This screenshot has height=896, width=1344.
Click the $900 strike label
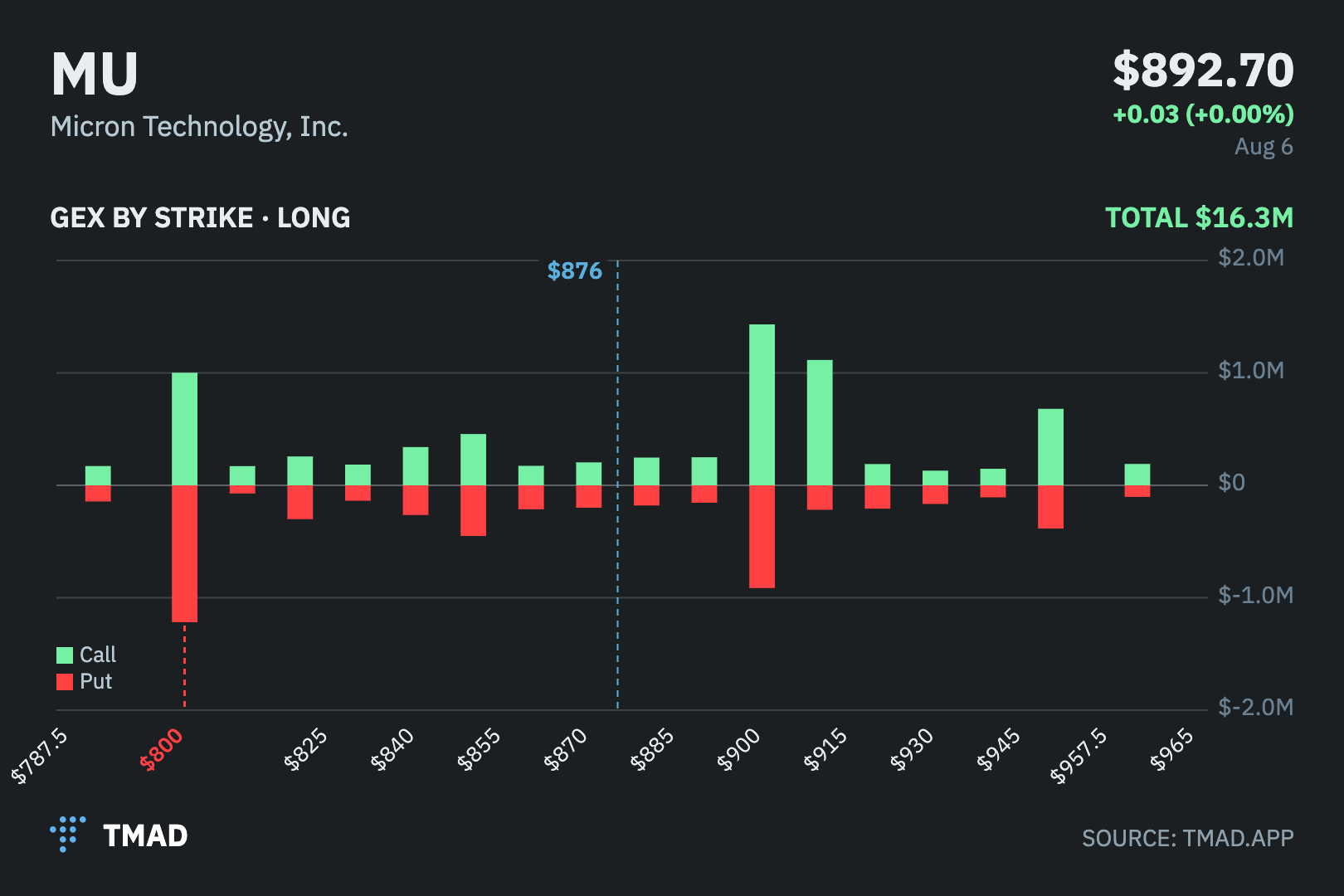pyautogui.click(x=738, y=750)
